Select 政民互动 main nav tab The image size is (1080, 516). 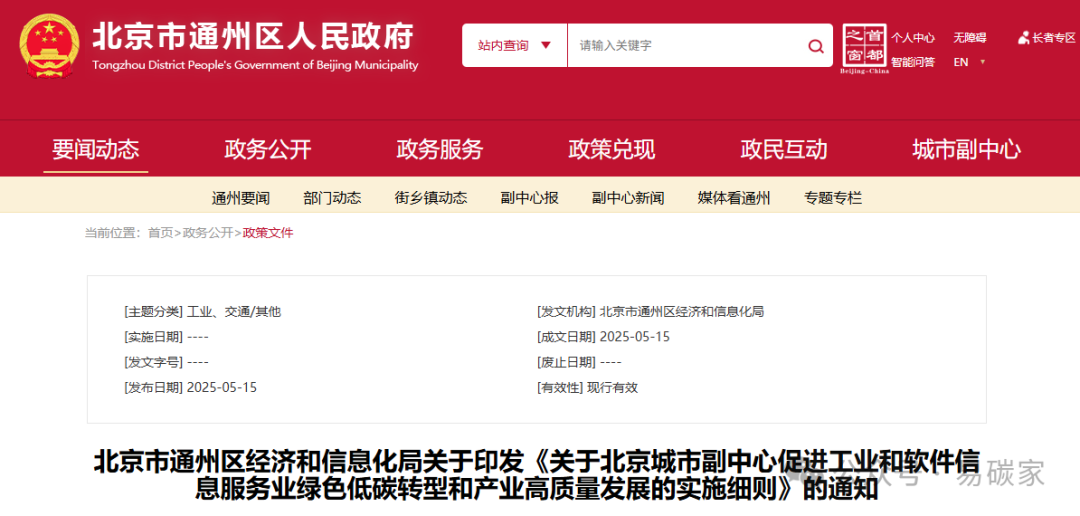tap(784, 149)
